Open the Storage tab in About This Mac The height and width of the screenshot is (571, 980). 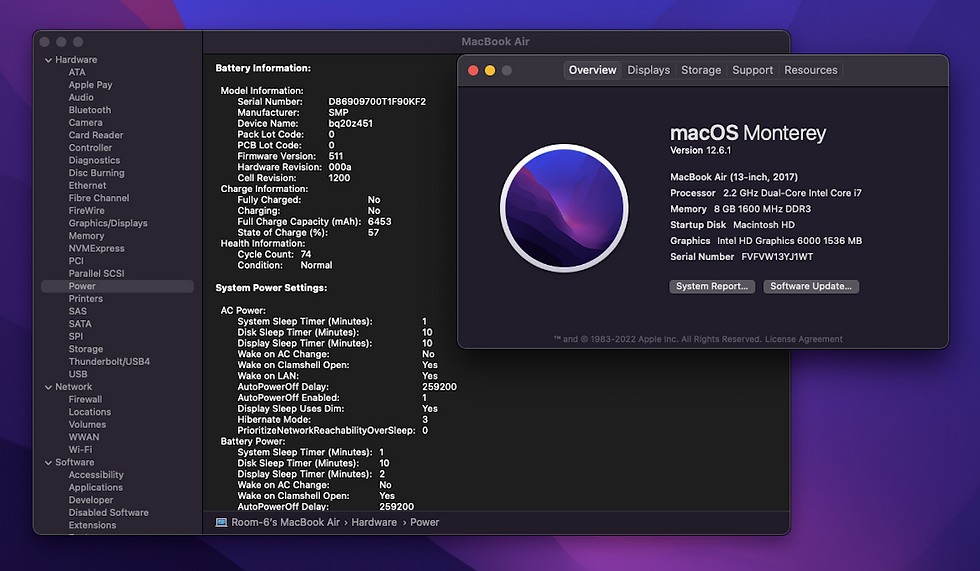coord(701,70)
